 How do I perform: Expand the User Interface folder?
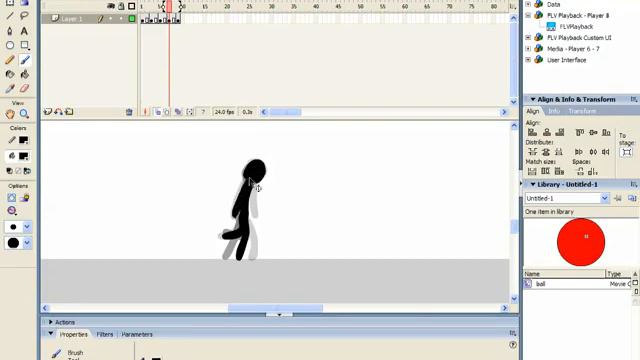(x=528, y=60)
